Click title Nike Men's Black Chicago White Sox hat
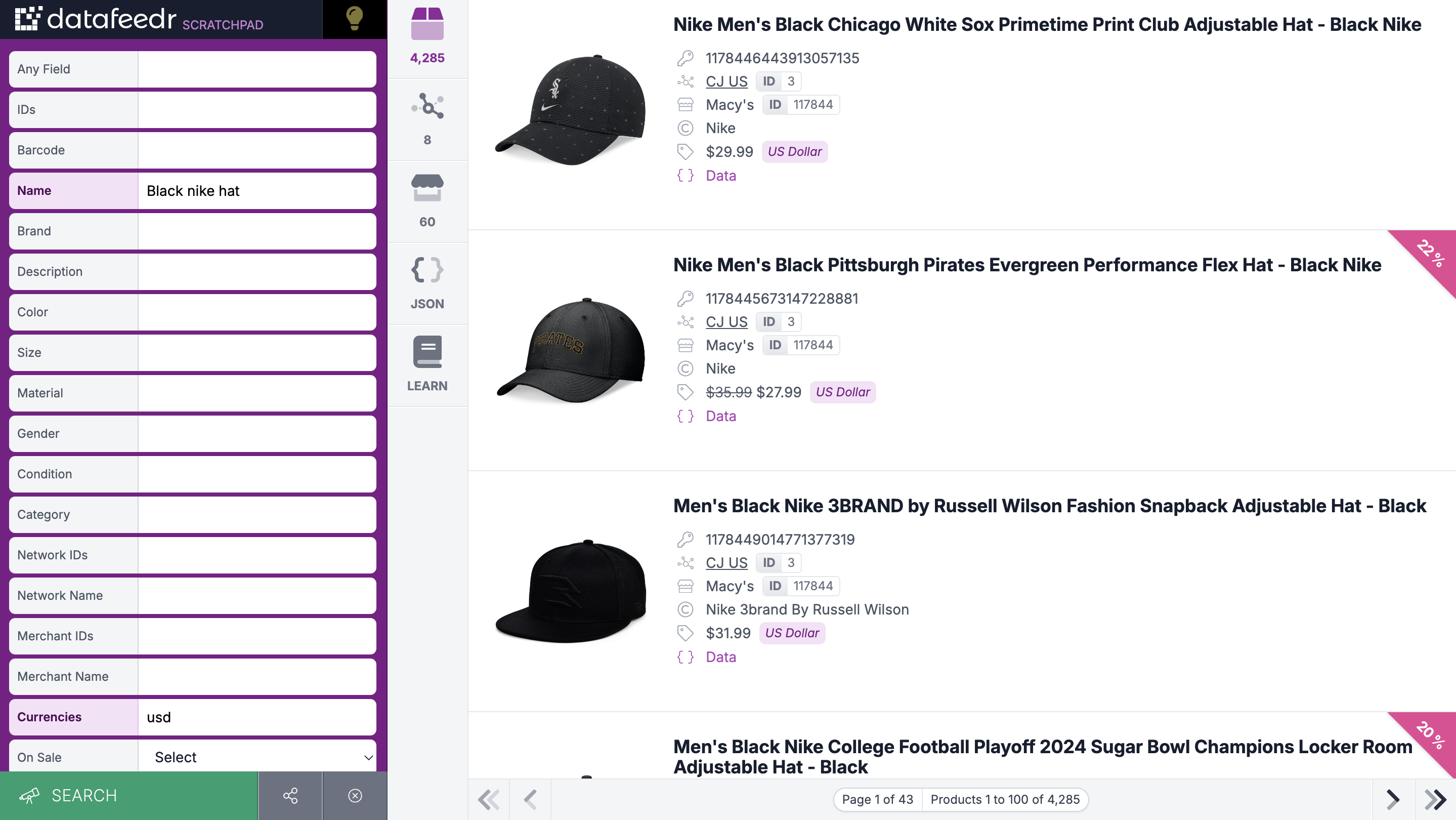This screenshot has width=1456, height=820. click(1047, 24)
